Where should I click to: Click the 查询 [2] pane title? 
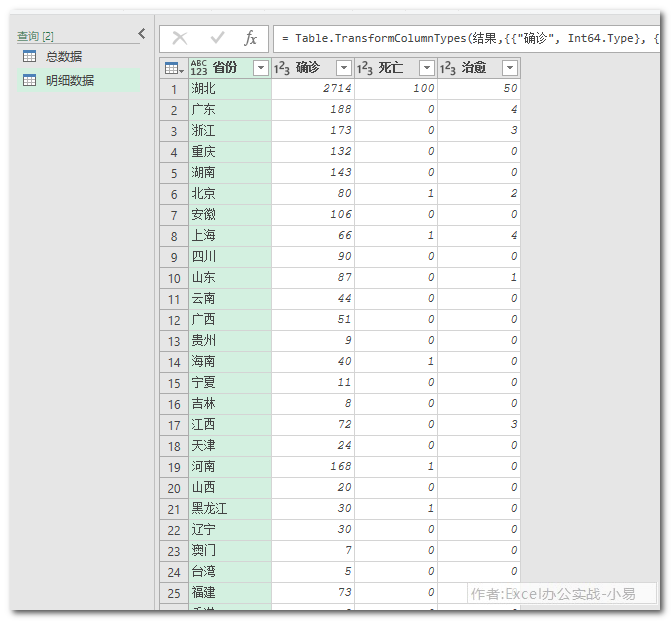tap(36, 36)
